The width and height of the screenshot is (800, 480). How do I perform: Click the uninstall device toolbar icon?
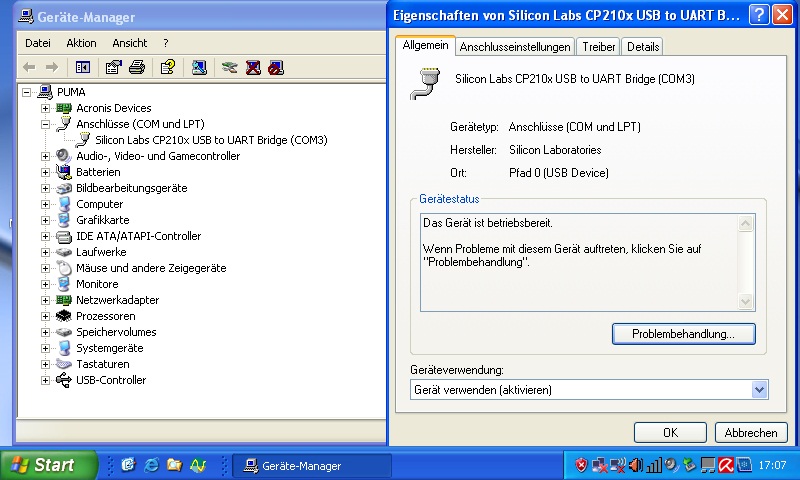253,67
